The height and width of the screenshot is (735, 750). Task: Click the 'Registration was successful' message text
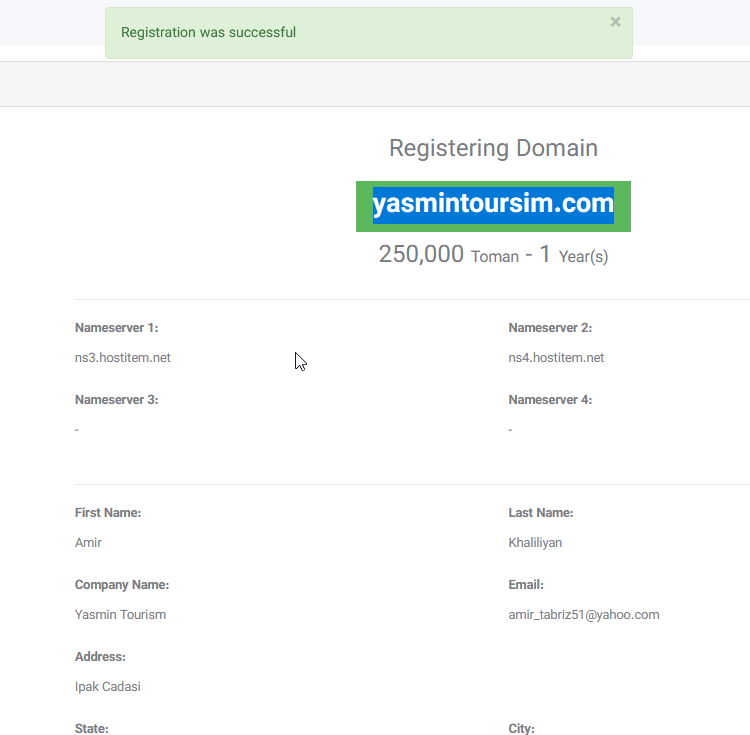pyautogui.click(x=208, y=32)
